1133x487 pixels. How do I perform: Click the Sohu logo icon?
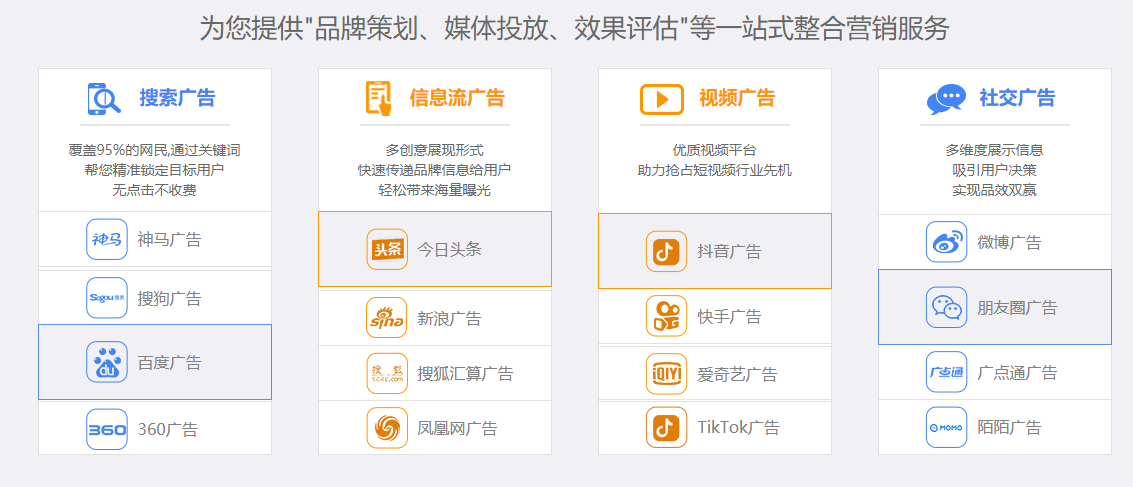tap(387, 374)
